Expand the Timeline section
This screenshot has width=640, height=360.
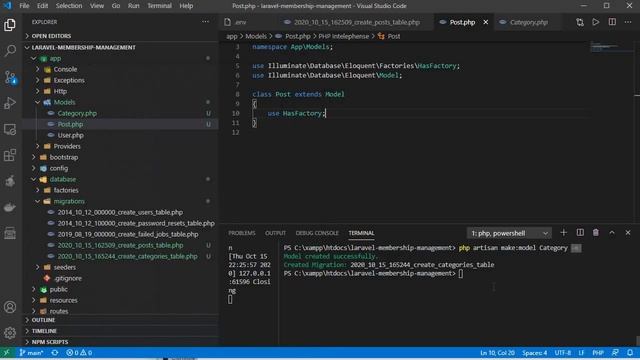click(x=44, y=331)
